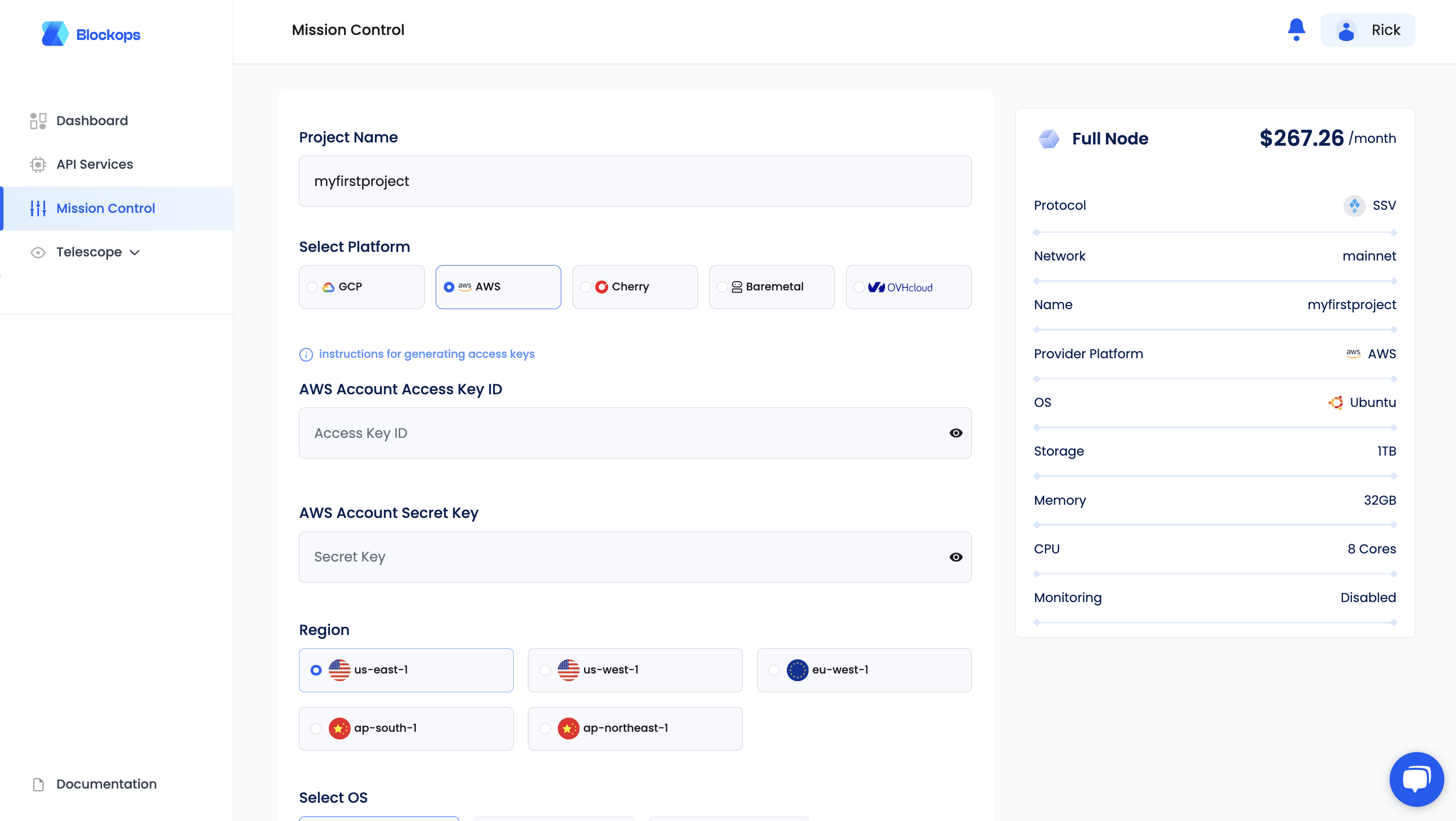Image resolution: width=1456 pixels, height=821 pixels.
Task: Click the API Services chip icon
Action: [x=38, y=165]
